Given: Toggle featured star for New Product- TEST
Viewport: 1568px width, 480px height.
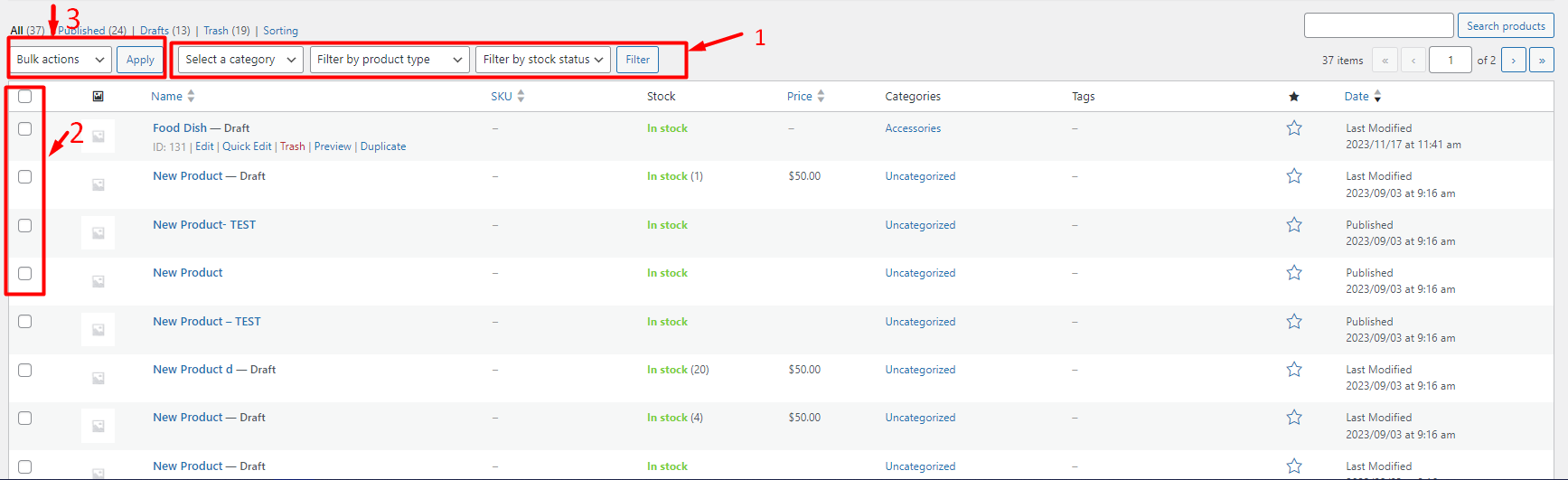Looking at the screenshot, I should [1294, 224].
